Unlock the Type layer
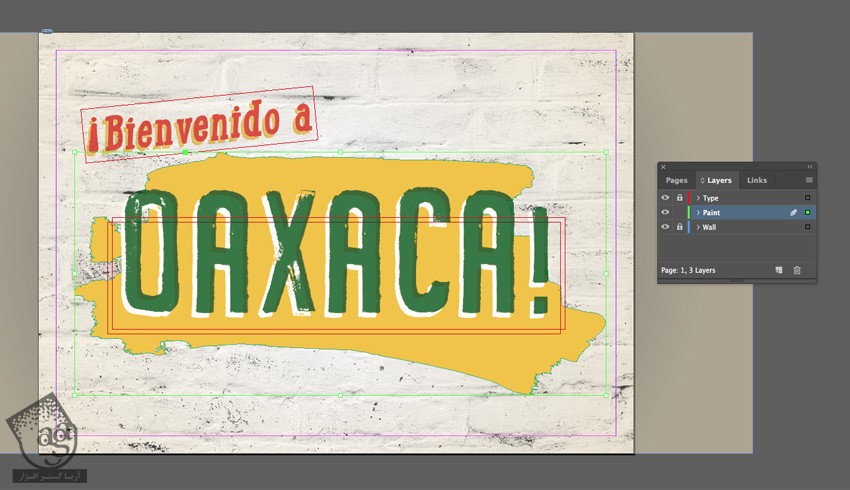The image size is (850, 490). 679,198
